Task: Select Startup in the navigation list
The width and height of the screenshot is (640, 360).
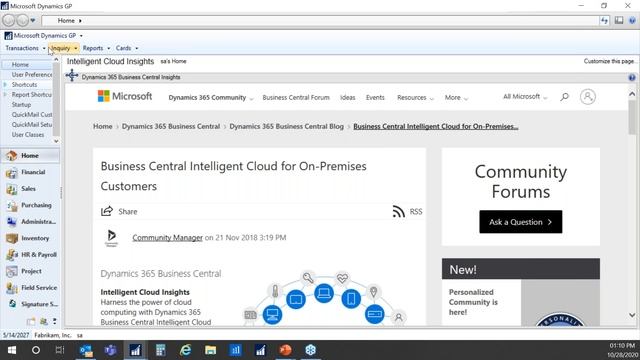Action: [21, 104]
